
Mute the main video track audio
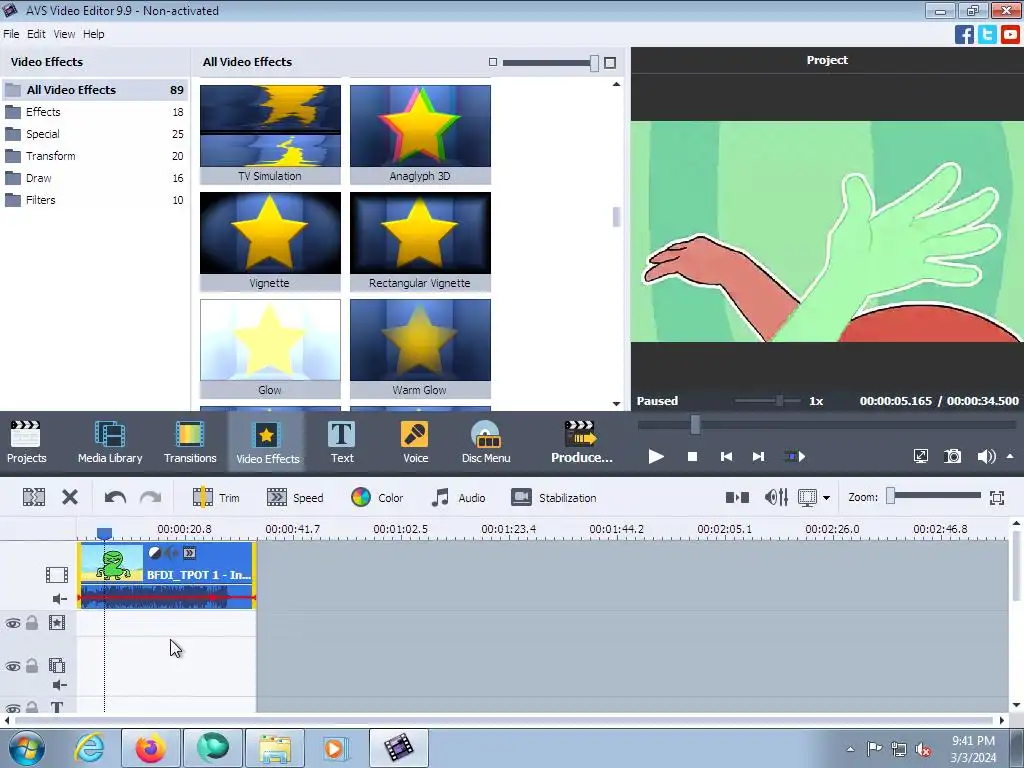[59, 599]
